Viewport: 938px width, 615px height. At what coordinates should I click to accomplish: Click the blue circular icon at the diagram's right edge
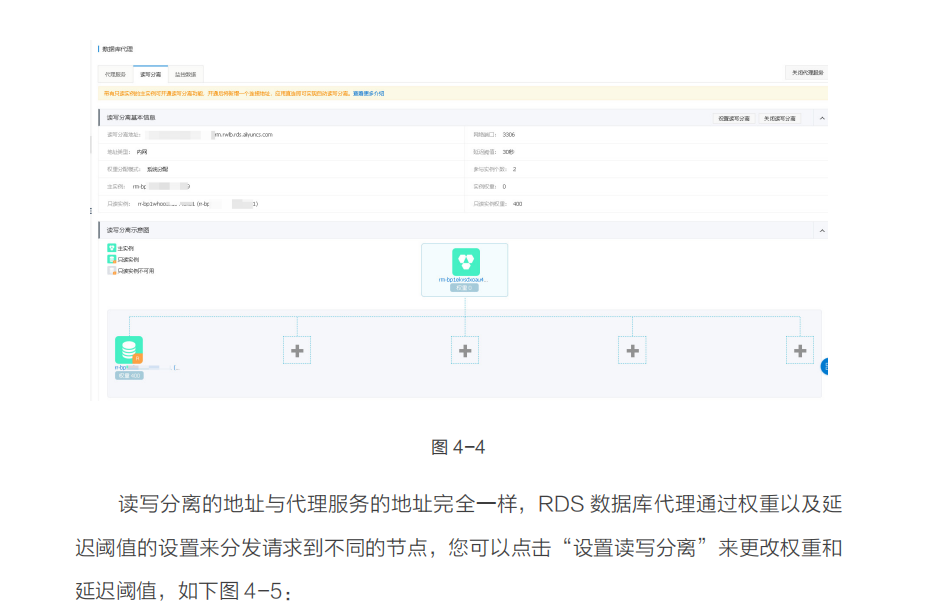pyautogui.click(x=823, y=366)
